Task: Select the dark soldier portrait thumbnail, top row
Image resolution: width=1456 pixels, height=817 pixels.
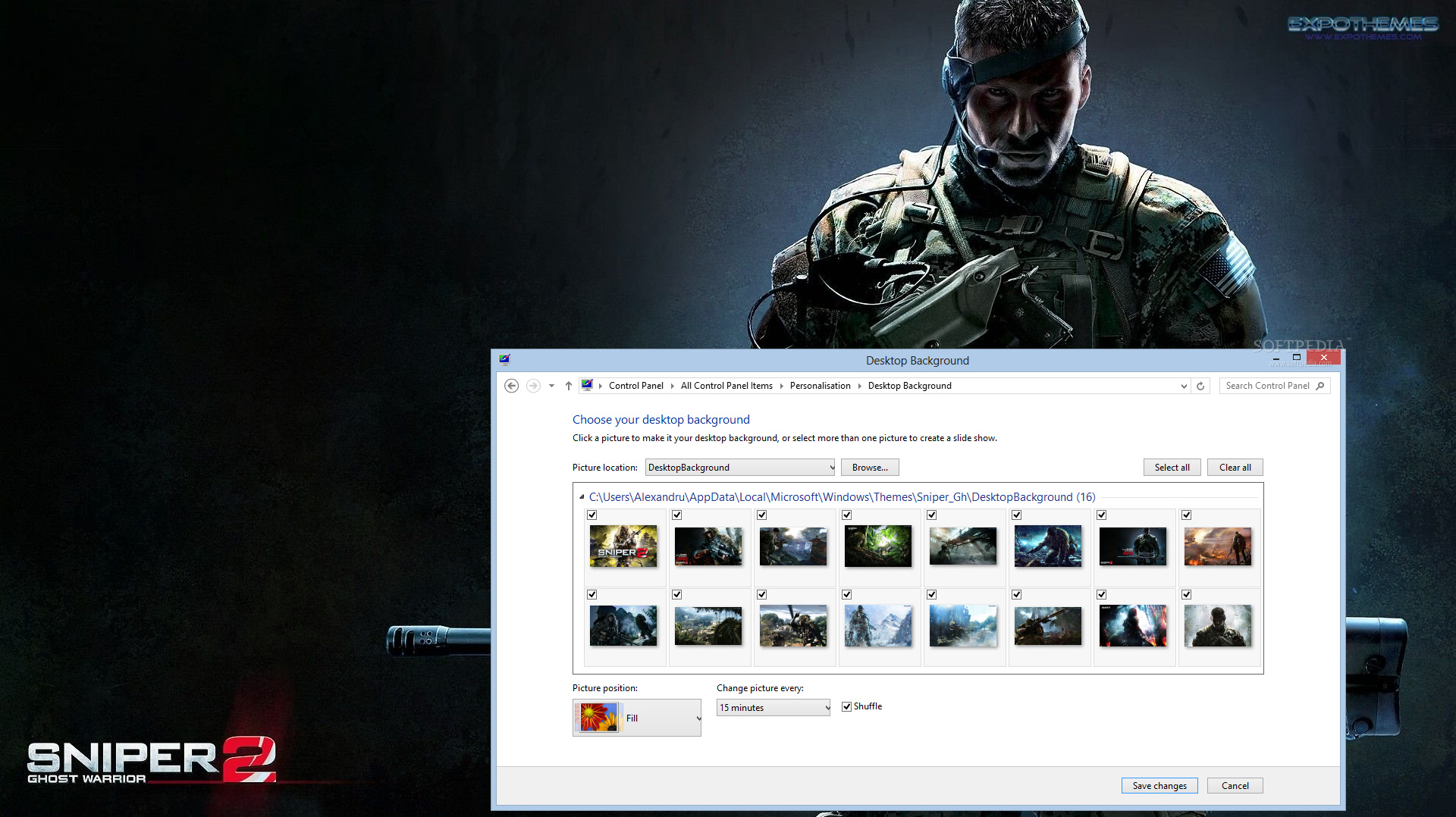Action: [x=1133, y=546]
